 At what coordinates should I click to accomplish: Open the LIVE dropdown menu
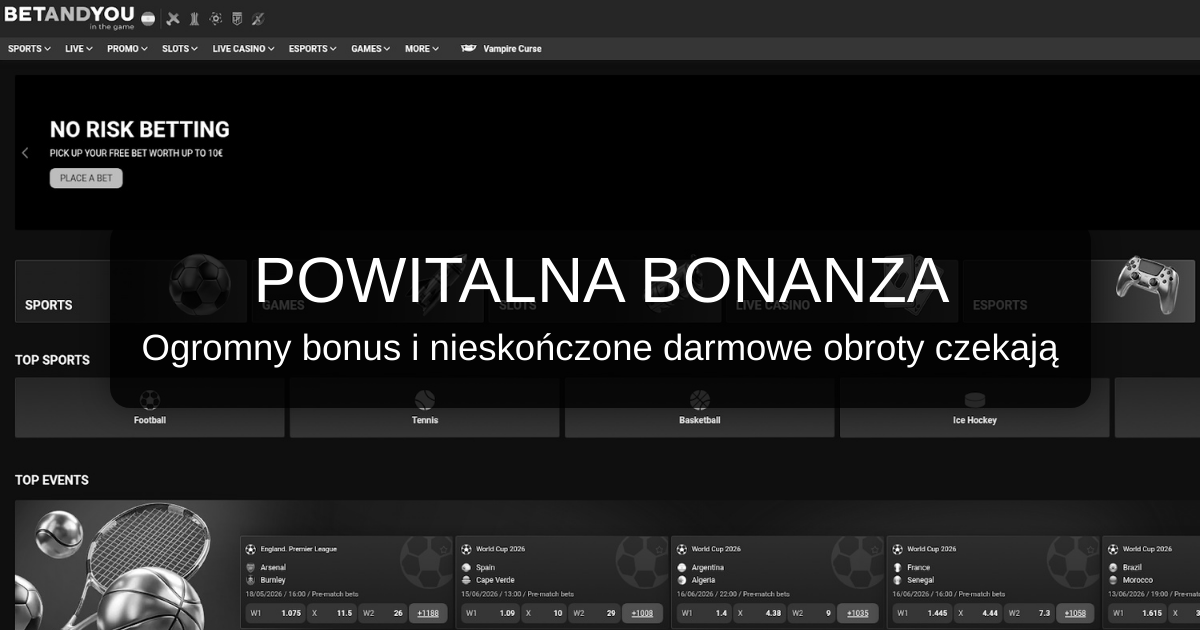(x=79, y=49)
